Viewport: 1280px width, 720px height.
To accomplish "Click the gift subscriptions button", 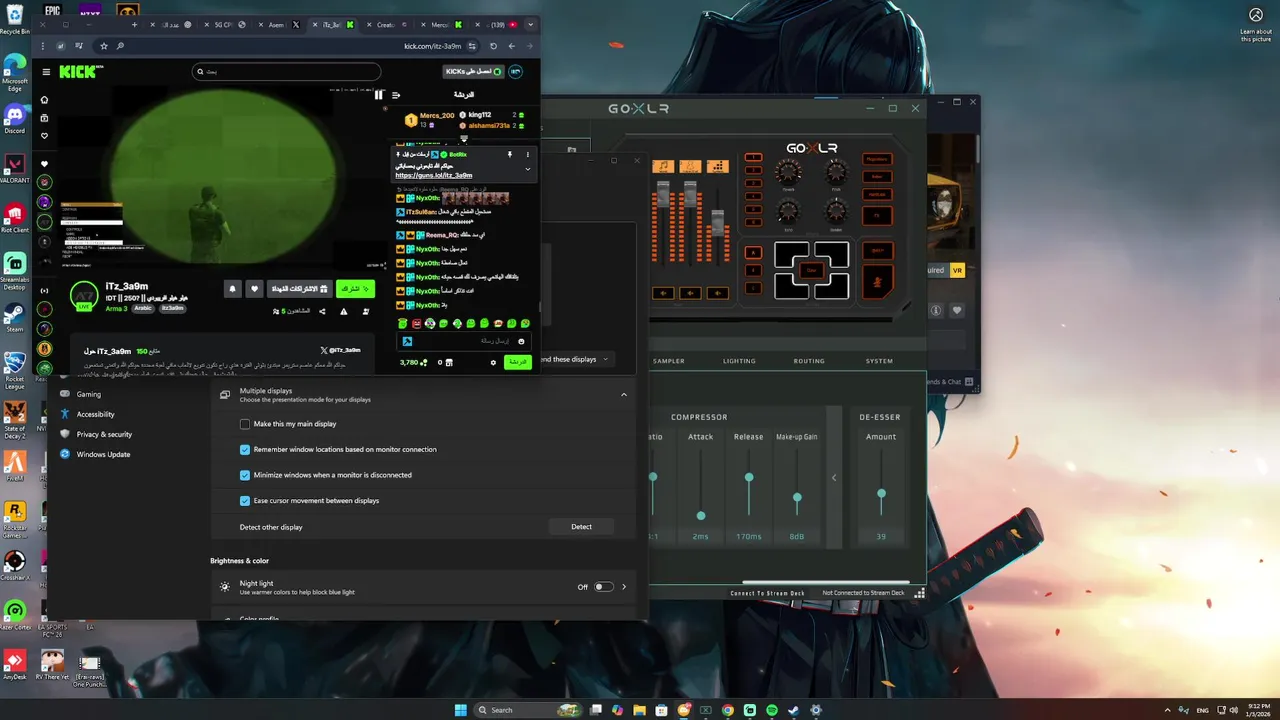I will (x=300, y=289).
